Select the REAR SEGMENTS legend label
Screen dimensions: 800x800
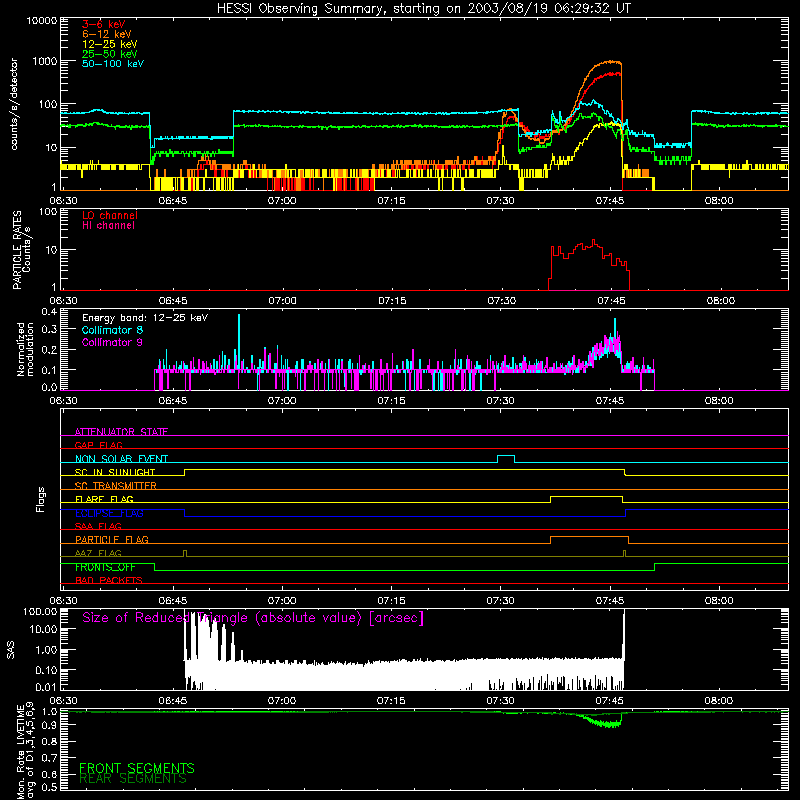click(133, 779)
